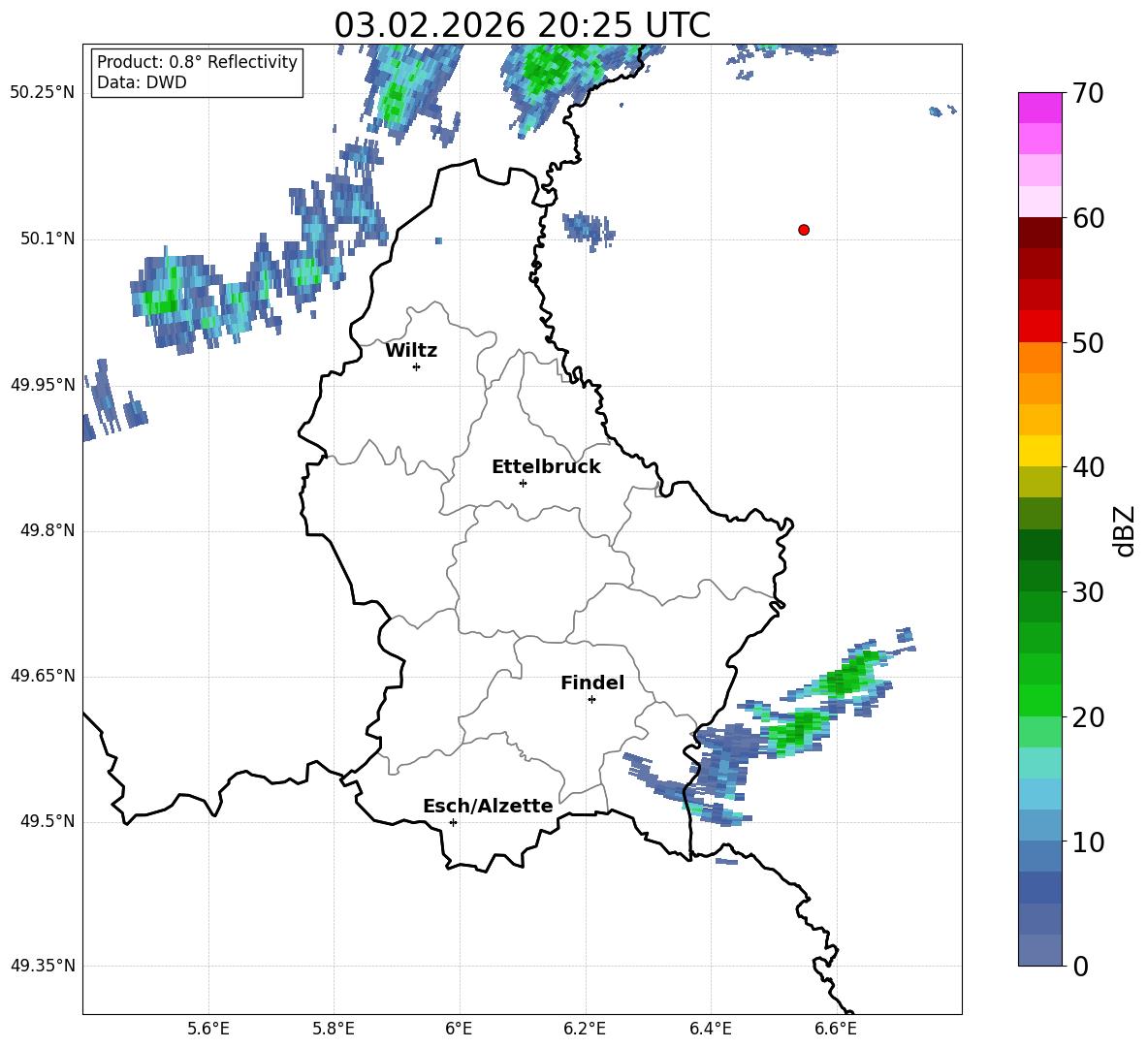Click the 20 colorbar tick label
Image resolution: width=1148 pixels, height=1048 pixels.
click(1087, 717)
